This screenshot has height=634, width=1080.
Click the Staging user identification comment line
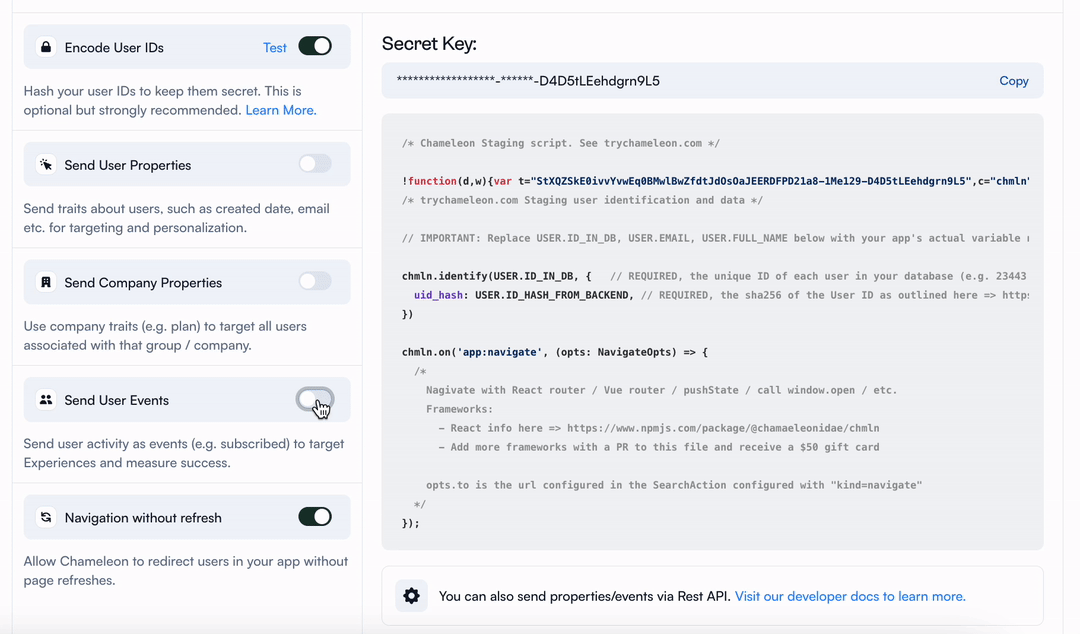point(582,200)
